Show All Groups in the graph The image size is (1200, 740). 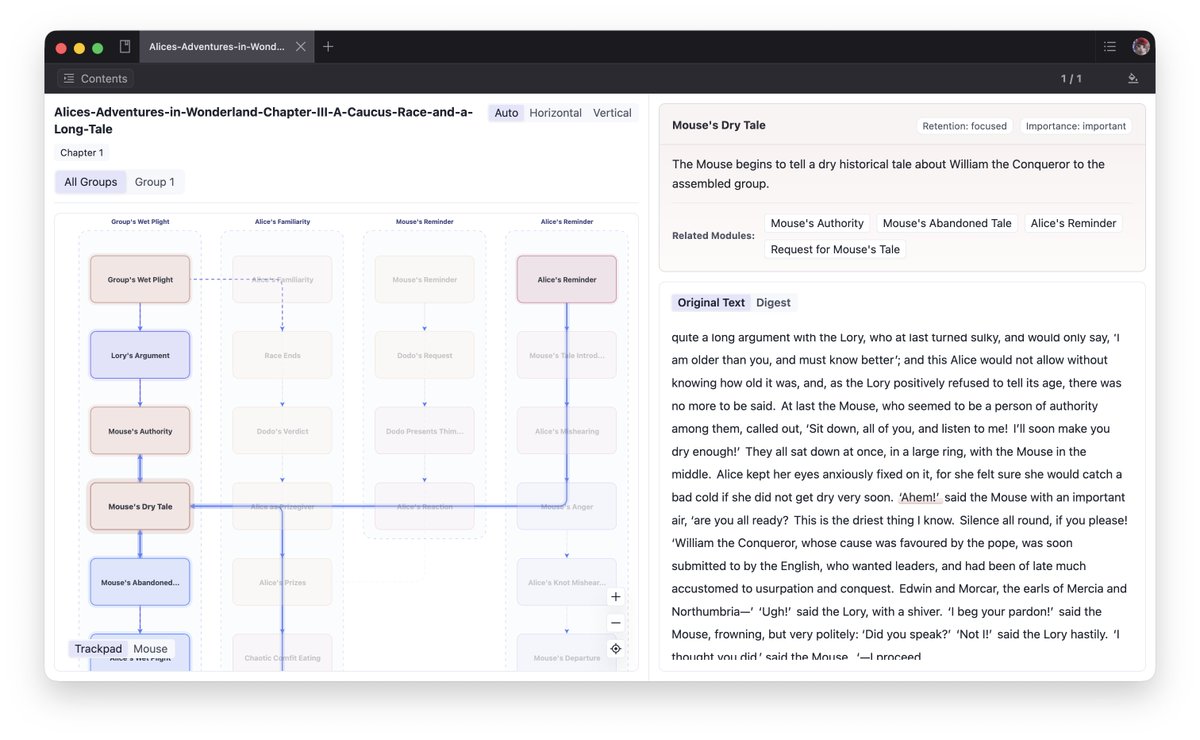click(91, 182)
